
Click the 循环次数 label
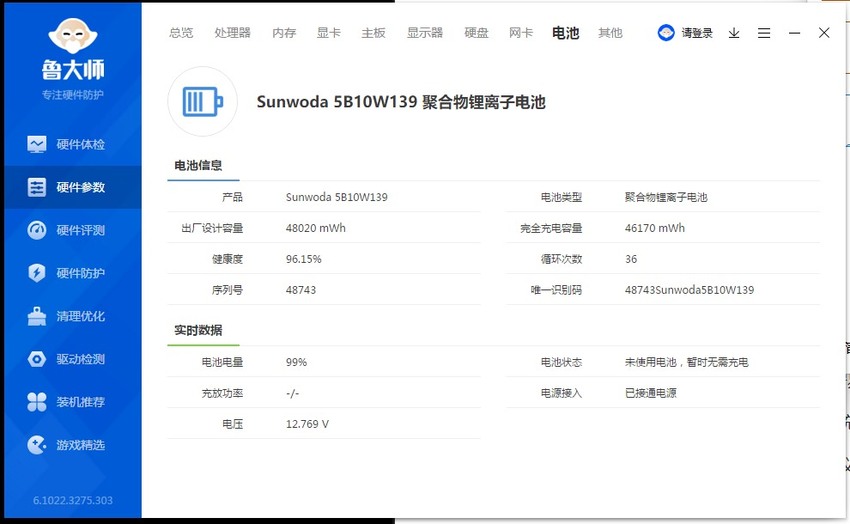pyautogui.click(x=562, y=259)
